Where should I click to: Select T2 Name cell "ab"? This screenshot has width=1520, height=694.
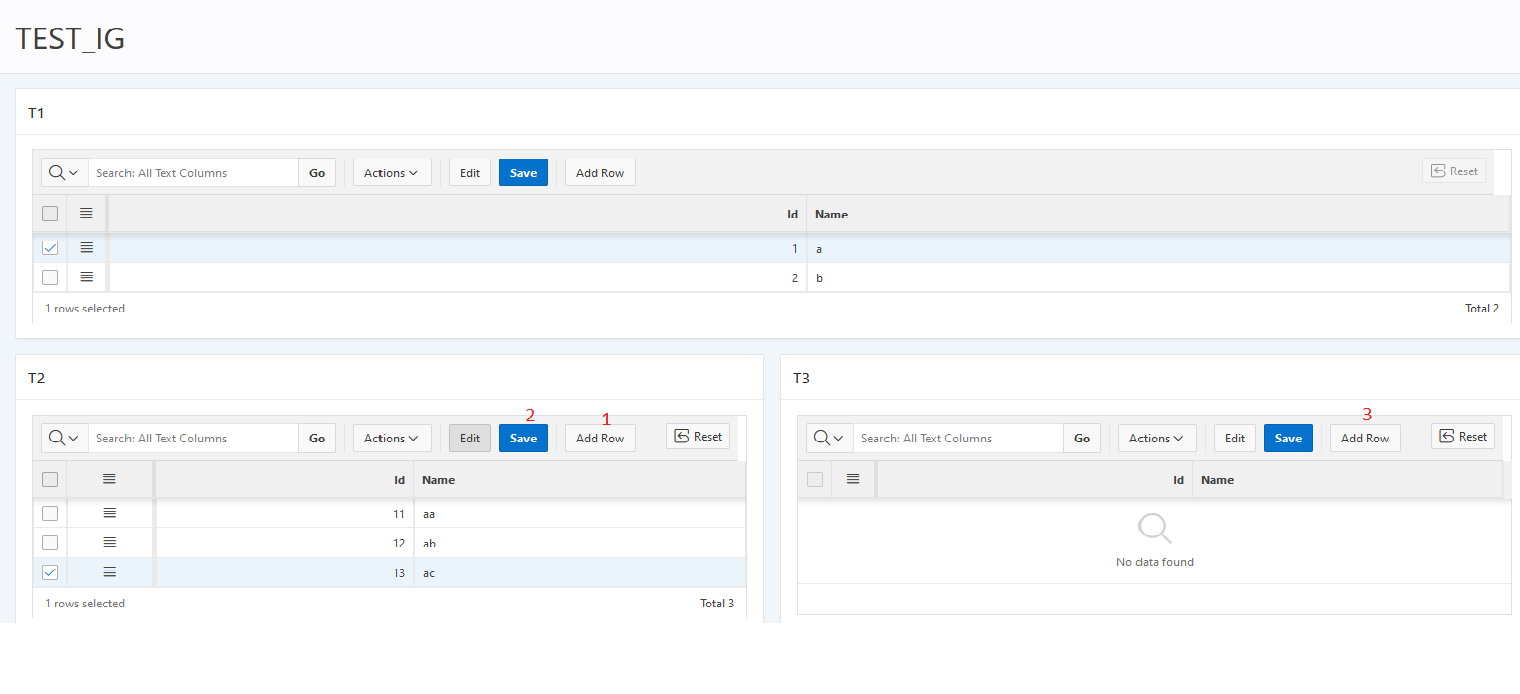(580, 542)
